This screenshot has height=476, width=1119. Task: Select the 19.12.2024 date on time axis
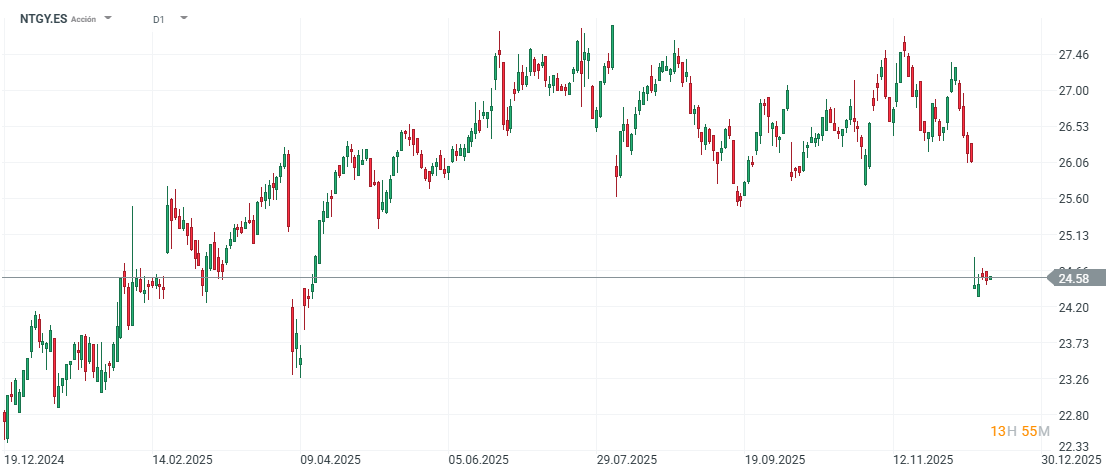tap(34, 460)
